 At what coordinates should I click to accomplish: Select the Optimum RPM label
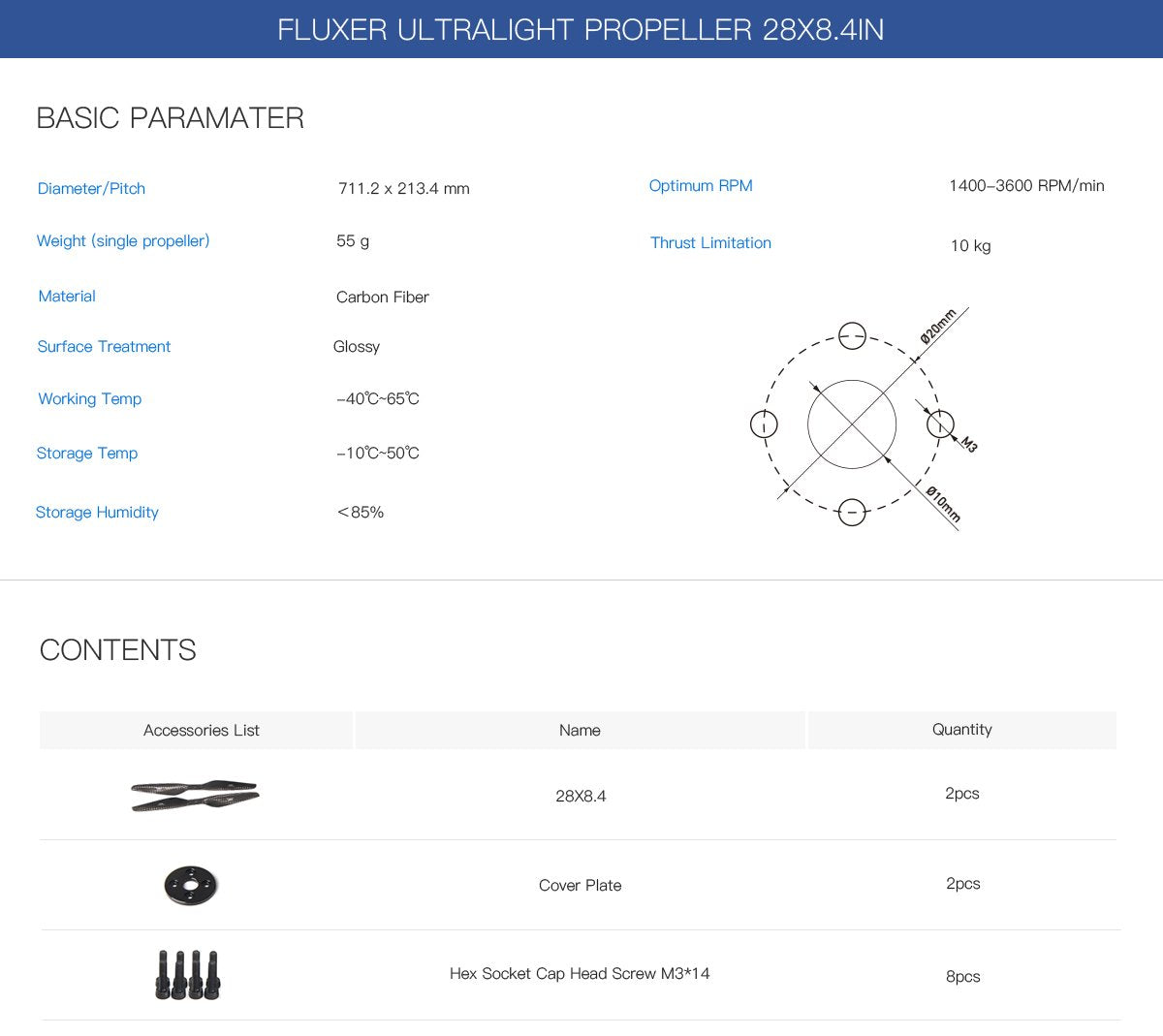pyautogui.click(x=701, y=185)
